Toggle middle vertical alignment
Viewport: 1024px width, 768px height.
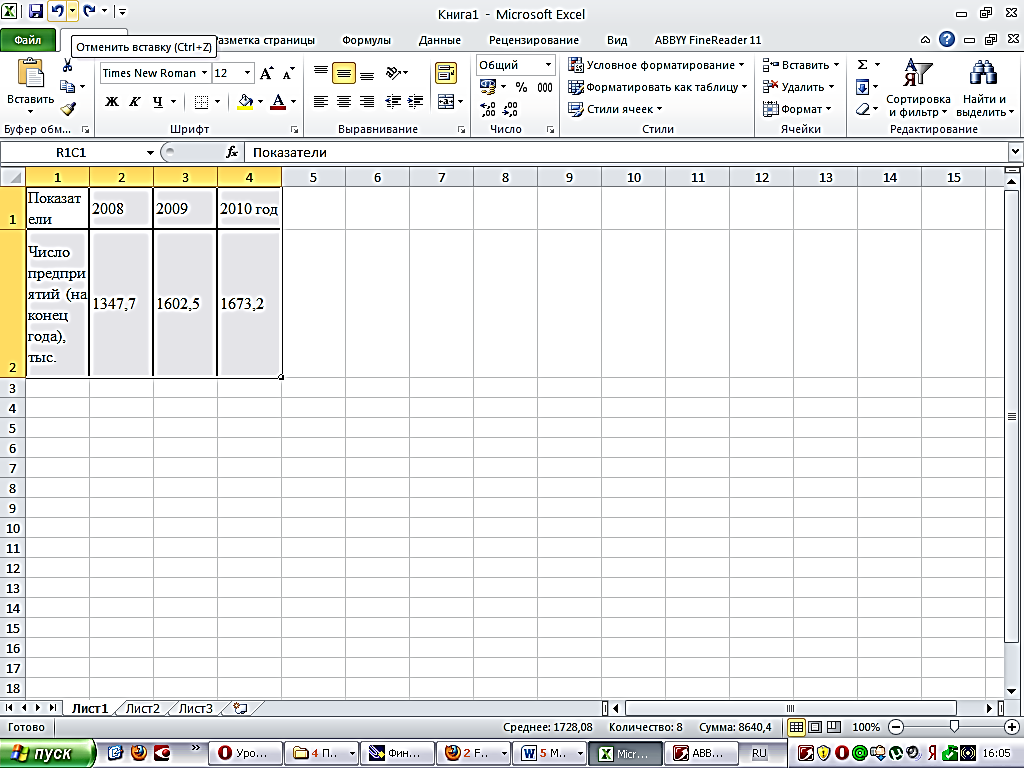coord(344,72)
